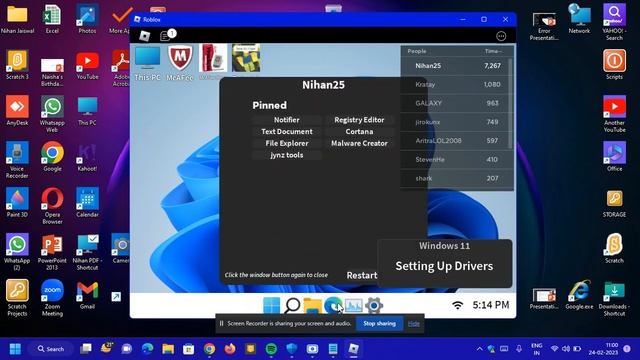The height and width of the screenshot is (360, 640).
Task: Open AnyDesk desktop icon
Action: point(17,111)
